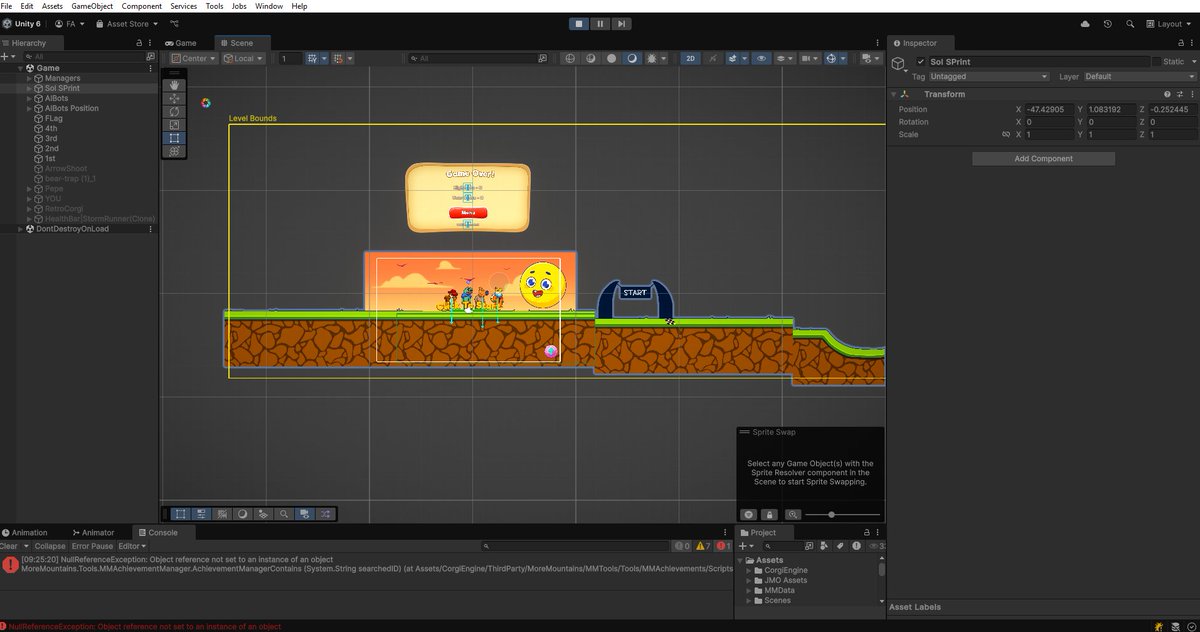The width and height of the screenshot is (1200, 632).
Task: Open the scene camera settings dropdown
Action: pyautogui.click(x=808, y=58)
